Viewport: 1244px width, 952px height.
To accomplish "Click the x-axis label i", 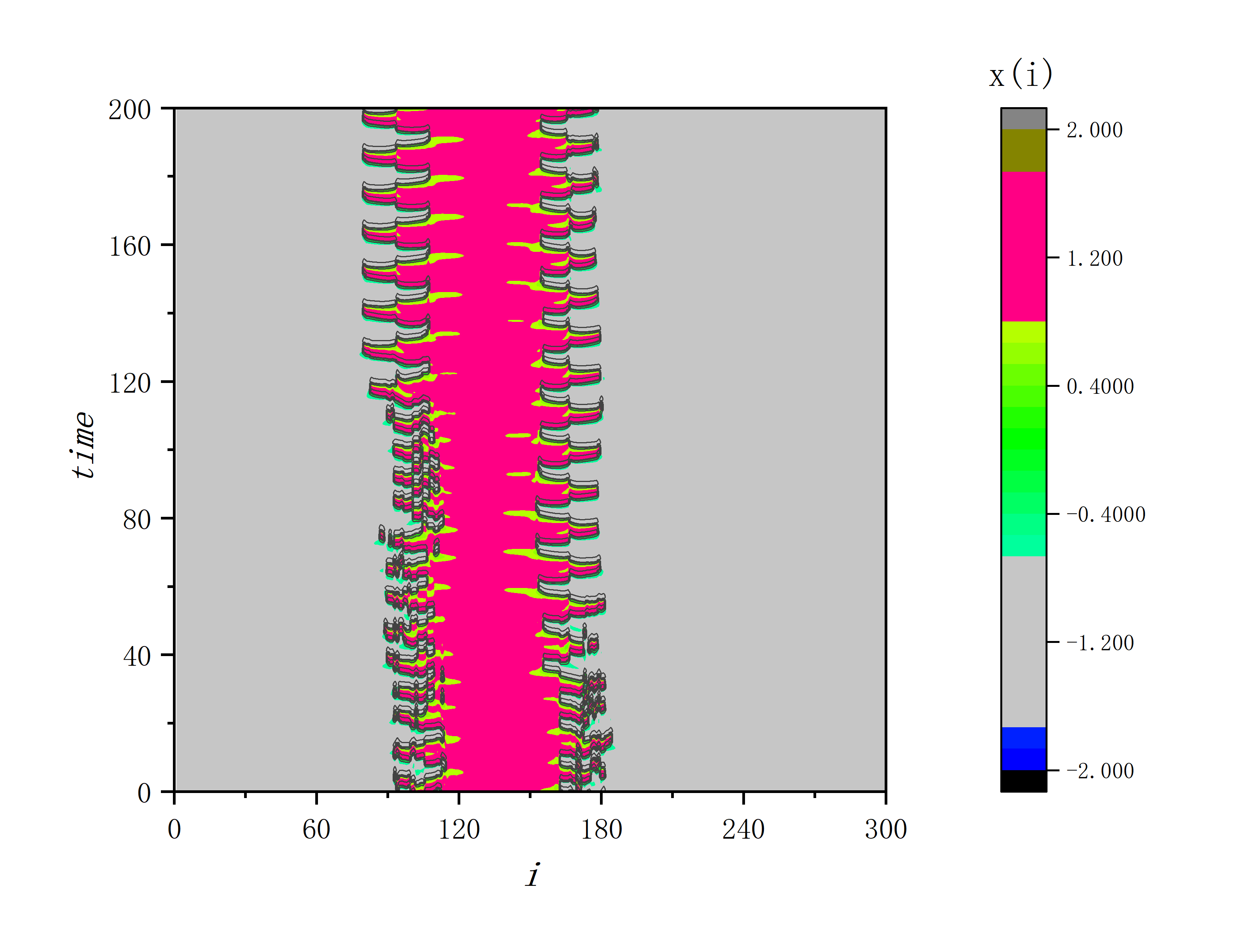I will 533,874.
